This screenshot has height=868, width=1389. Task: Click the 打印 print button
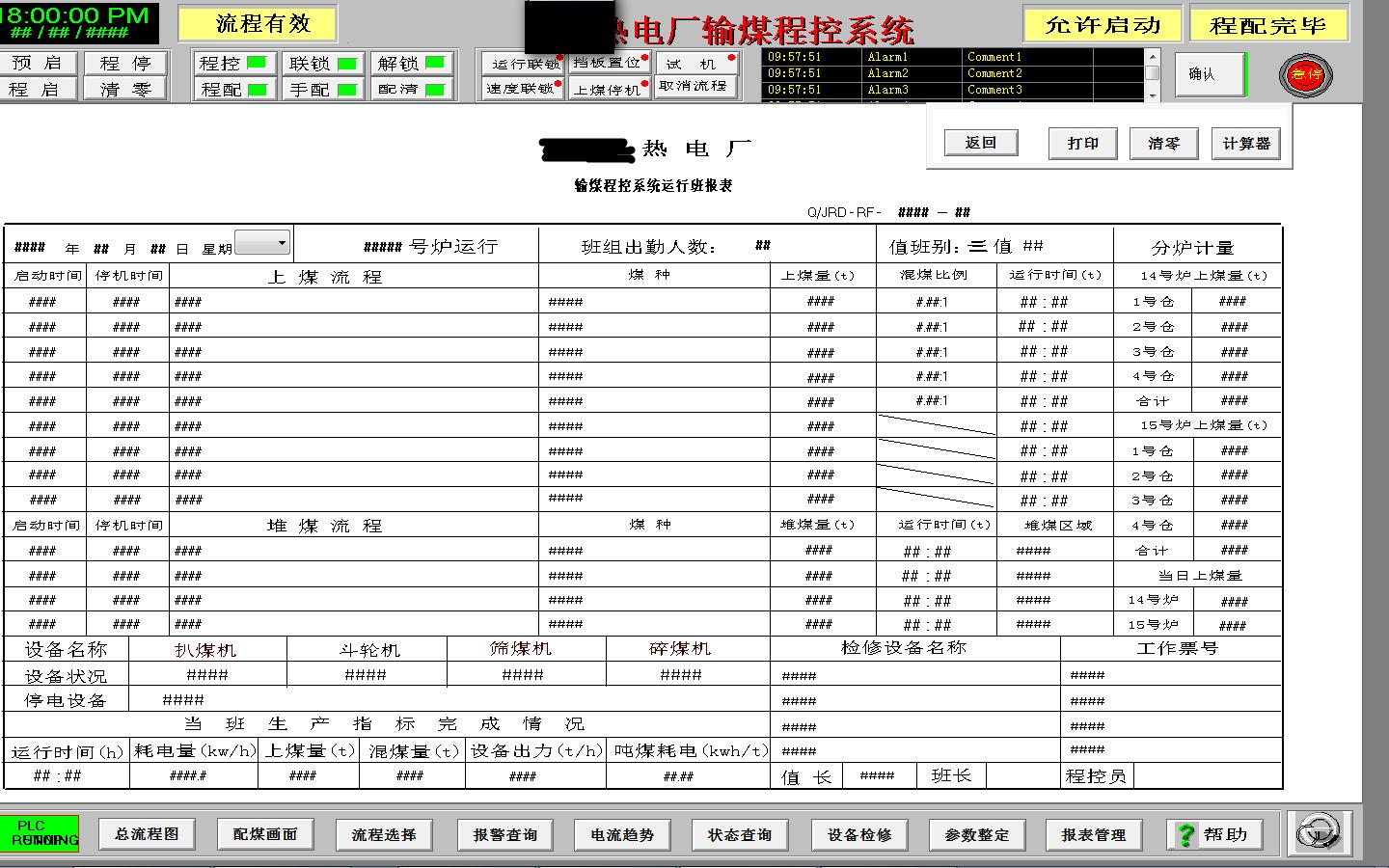[x=1082, y=143]
